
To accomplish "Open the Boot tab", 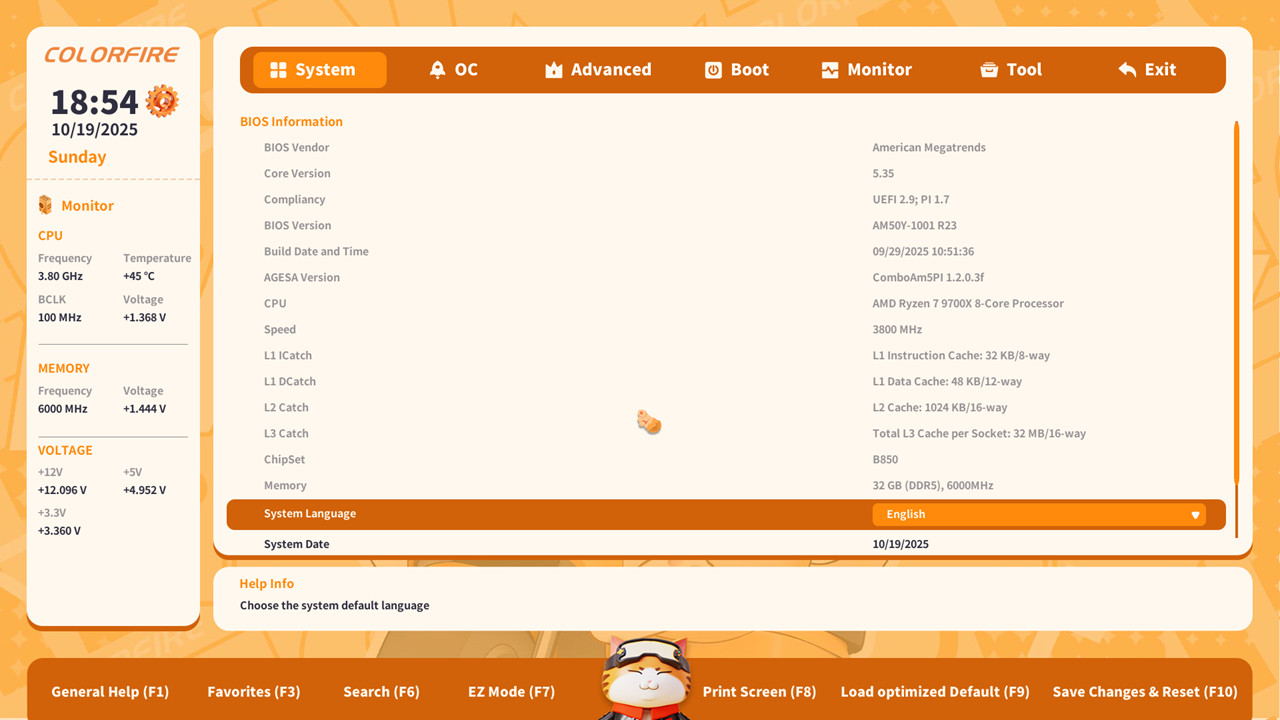I will pos(749,70).
